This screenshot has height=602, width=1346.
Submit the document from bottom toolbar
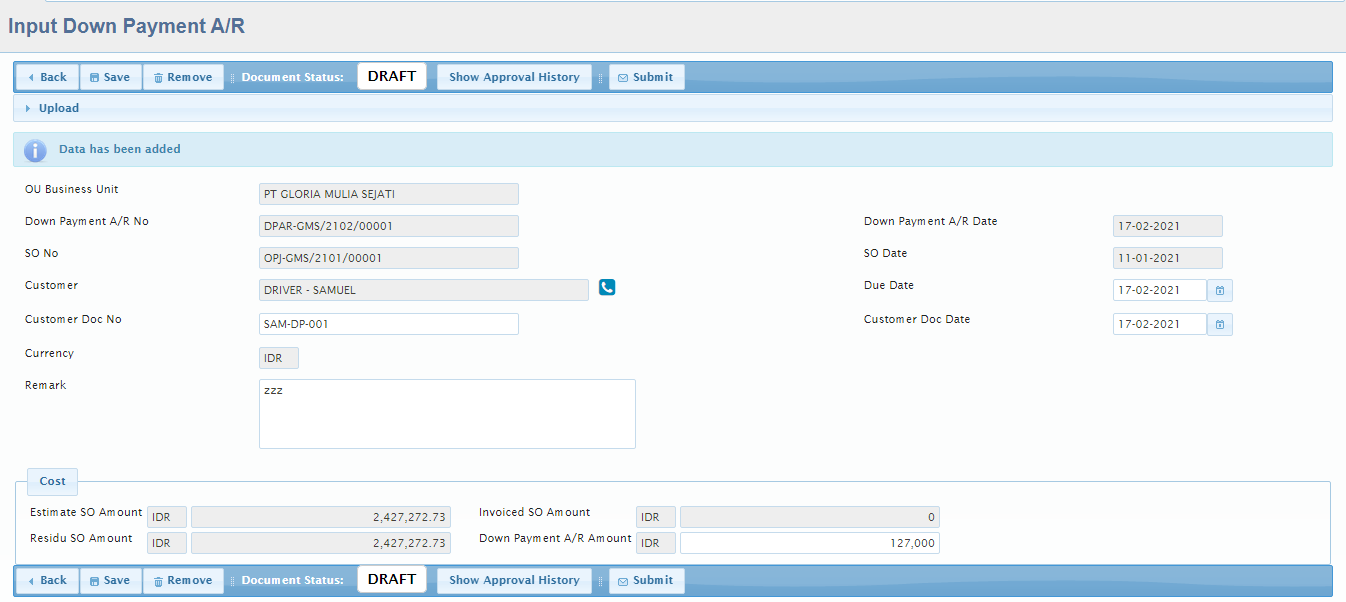(x=647, y=580)
